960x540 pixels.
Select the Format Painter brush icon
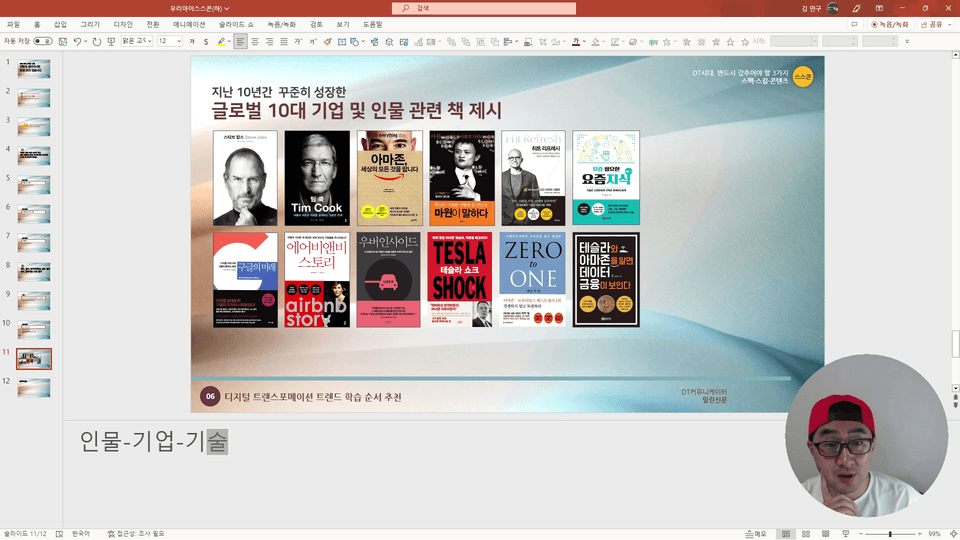(328, 42)
